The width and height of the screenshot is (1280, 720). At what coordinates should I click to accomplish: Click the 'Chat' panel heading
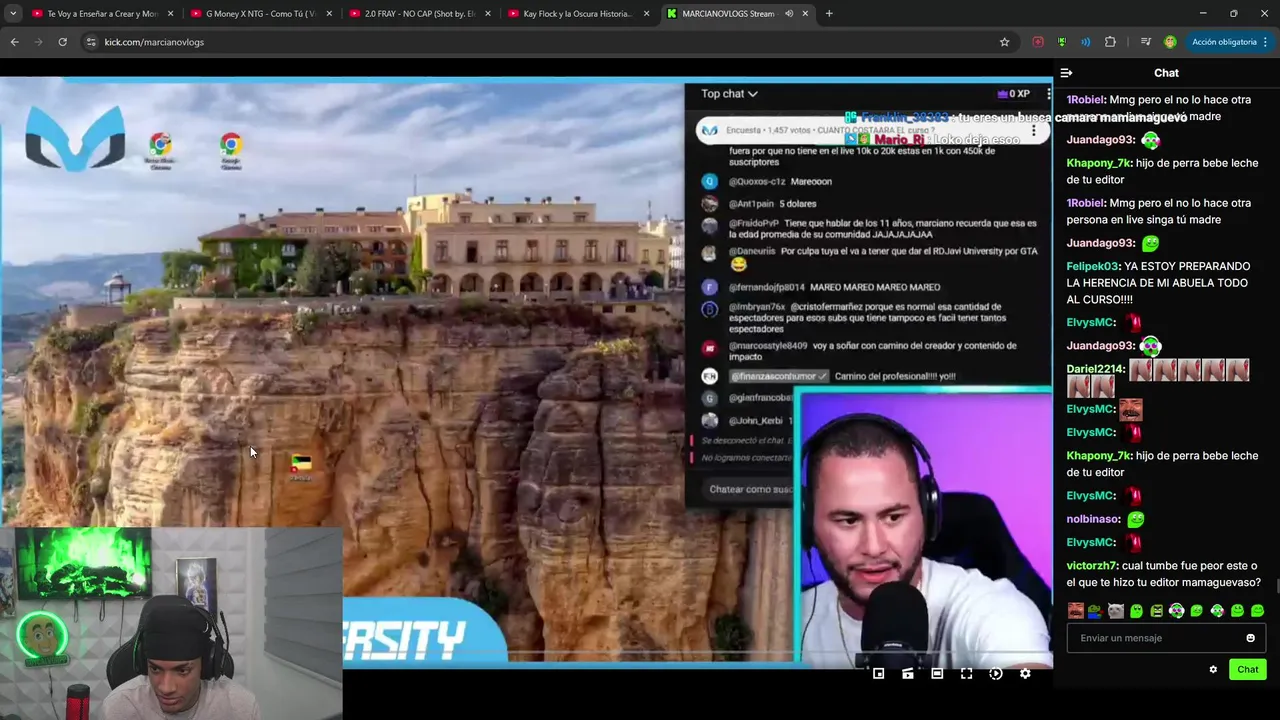[1166, 73]
